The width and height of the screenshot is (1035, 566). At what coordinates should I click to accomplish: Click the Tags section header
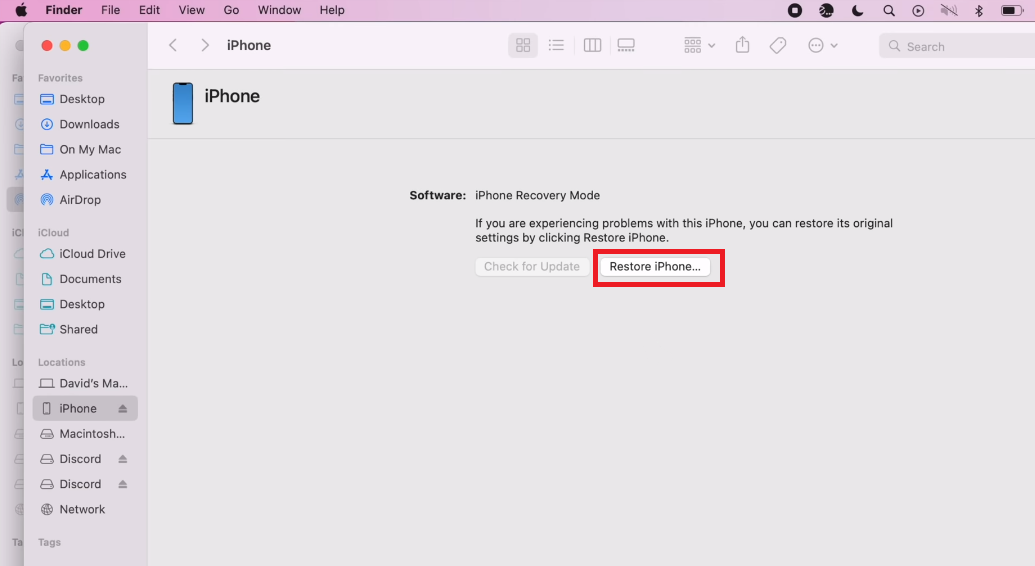(x=49, y=542)
